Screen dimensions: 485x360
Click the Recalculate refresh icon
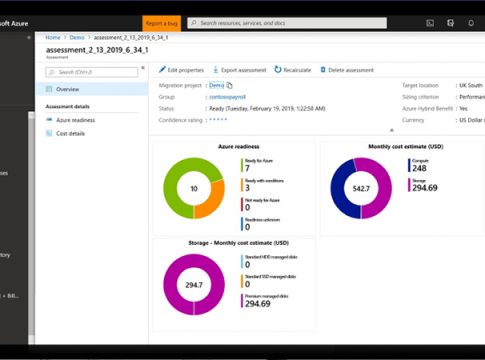click(278, 69)
